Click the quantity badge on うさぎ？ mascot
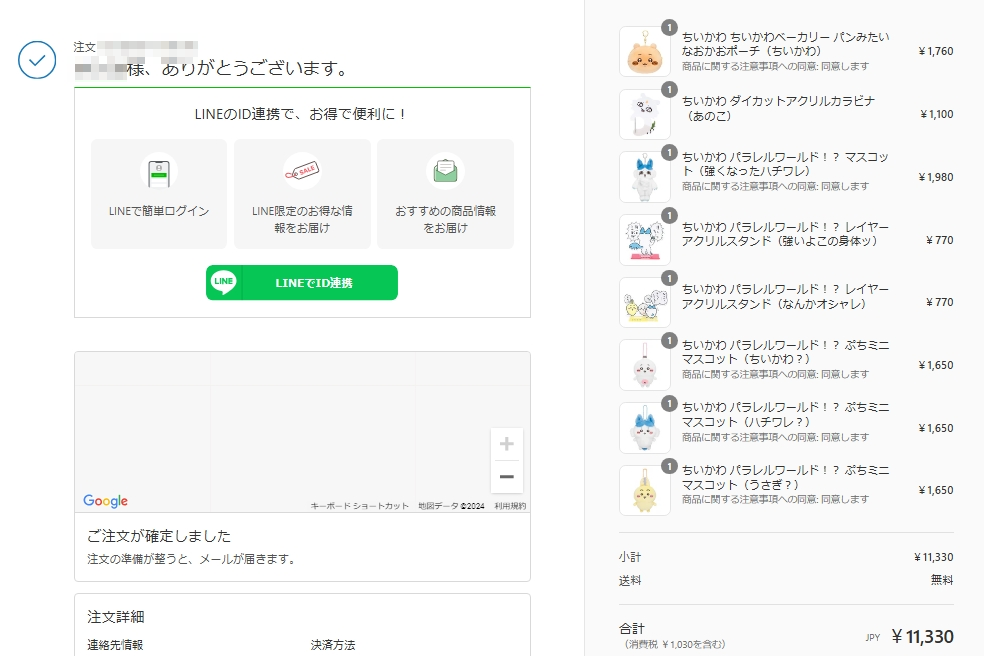This screenshot has height=656, width=984. (670, 466)
